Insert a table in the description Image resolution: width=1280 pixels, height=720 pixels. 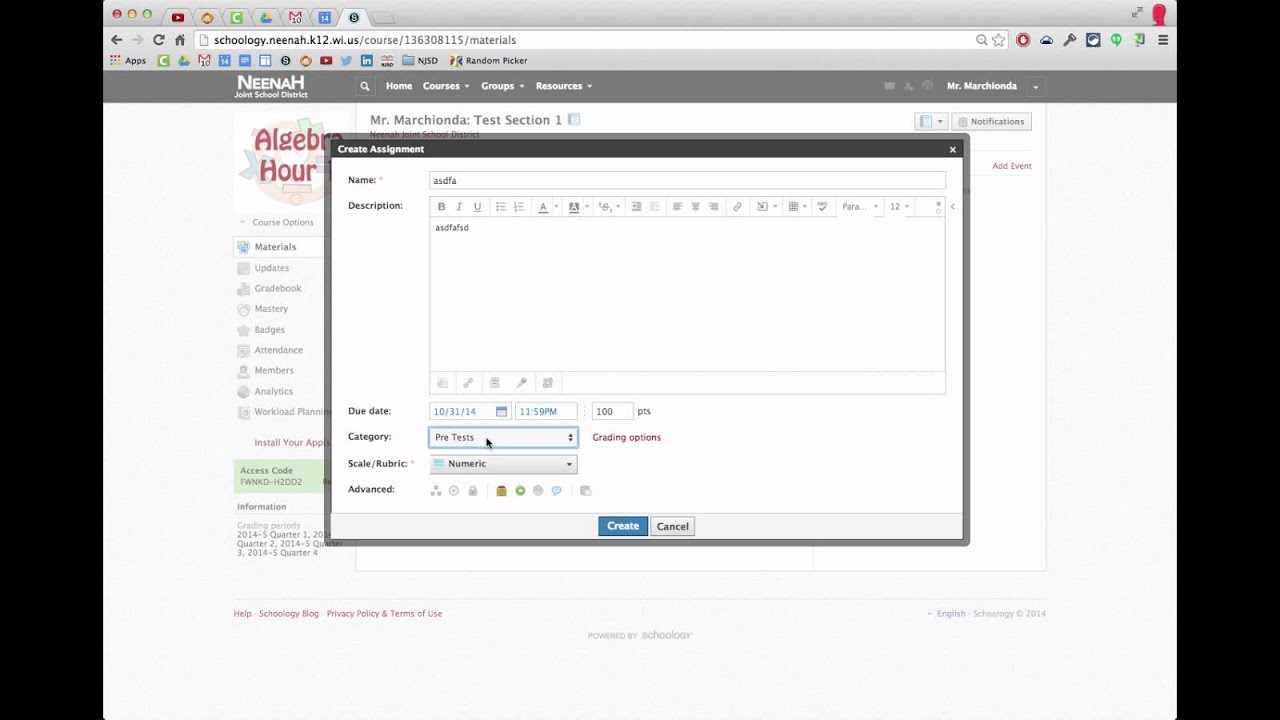click(793, 207)
